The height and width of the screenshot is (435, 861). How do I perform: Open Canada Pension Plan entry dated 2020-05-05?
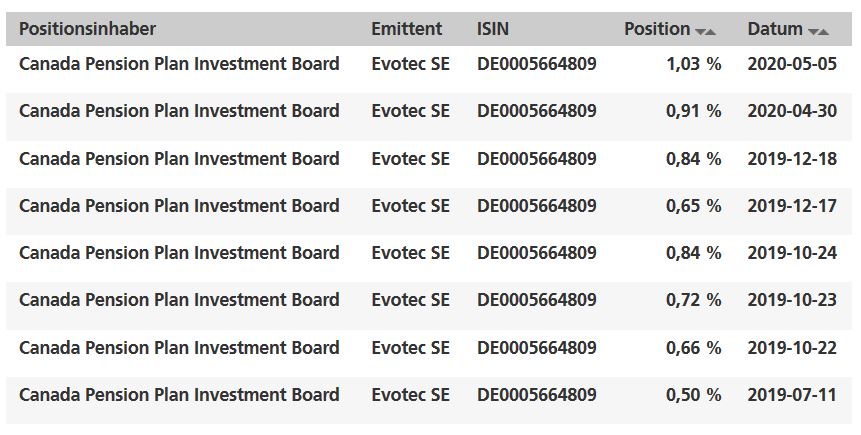tap(179, 64)
